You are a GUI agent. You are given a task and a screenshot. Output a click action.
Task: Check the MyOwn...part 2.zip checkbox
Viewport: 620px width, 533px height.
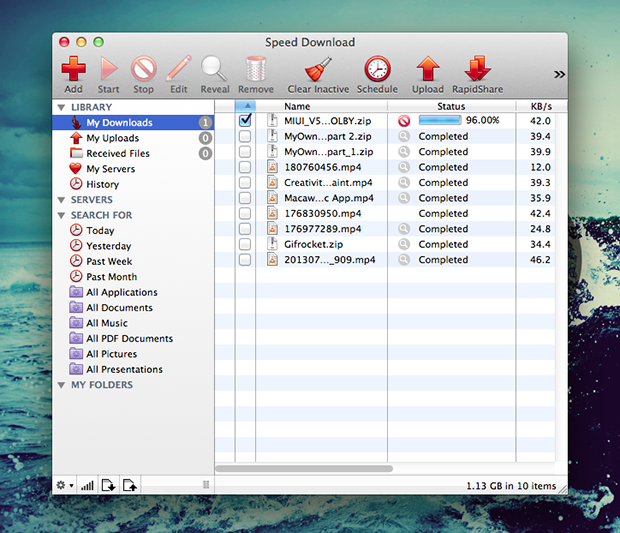point(245,136)
